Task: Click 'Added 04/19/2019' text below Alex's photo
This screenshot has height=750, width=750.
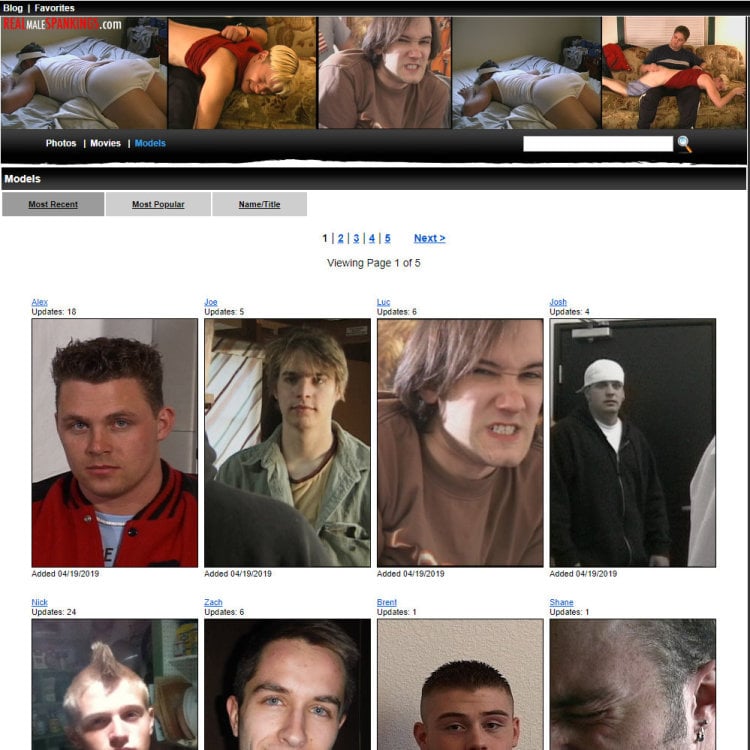Action: 66,574
